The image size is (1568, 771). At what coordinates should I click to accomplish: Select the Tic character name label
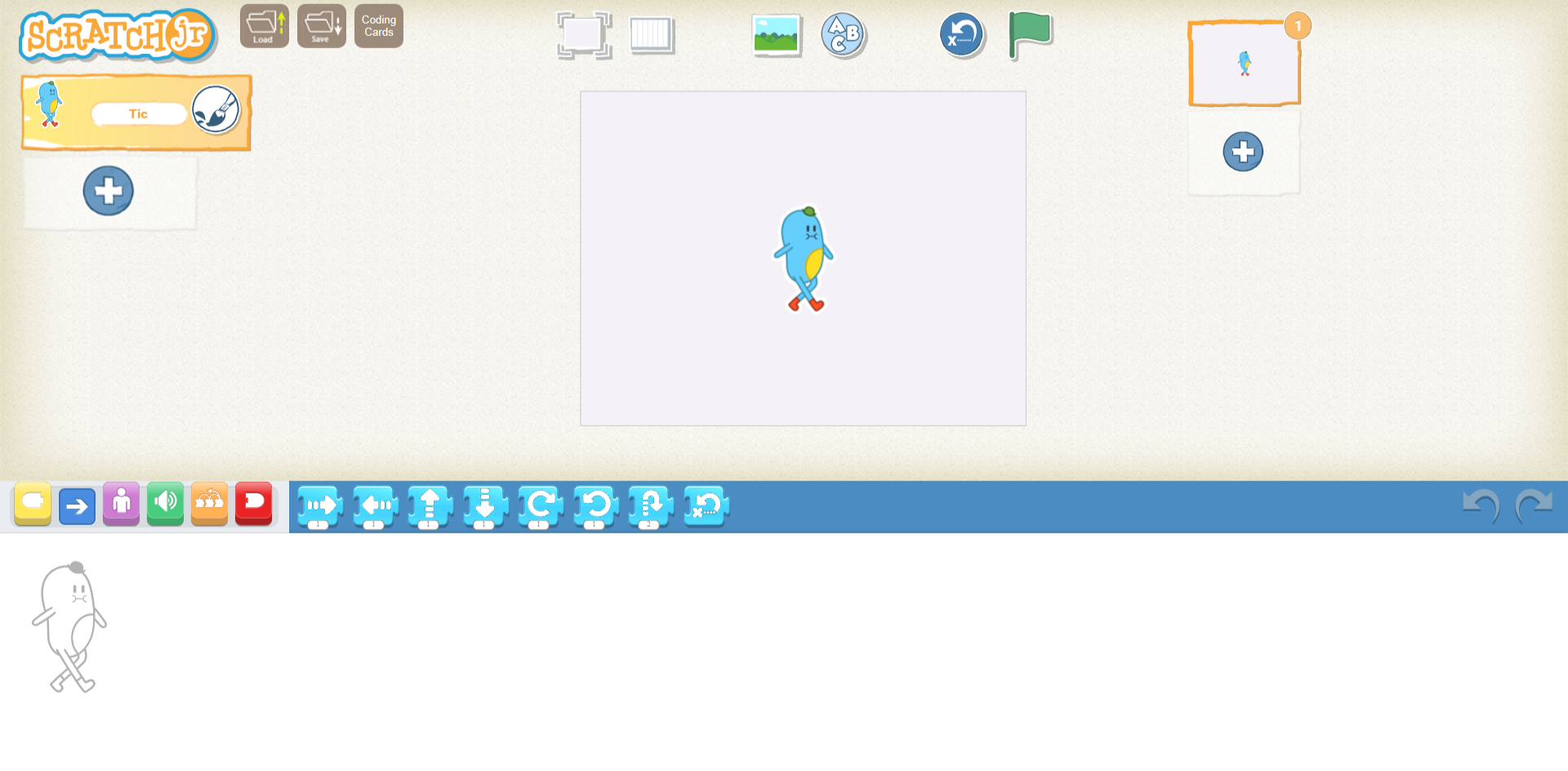(x=138, y=114)
